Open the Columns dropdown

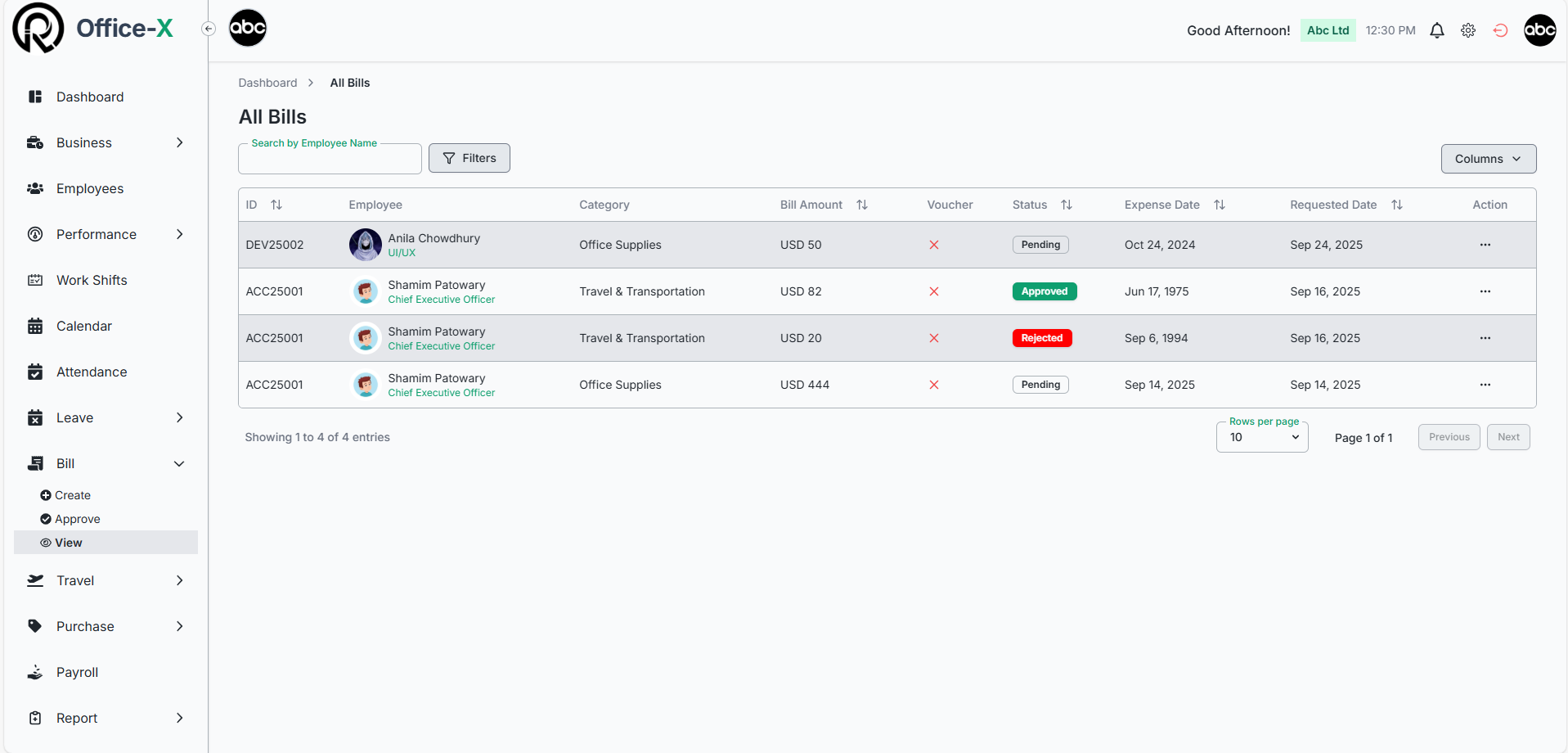[1488, 159]
